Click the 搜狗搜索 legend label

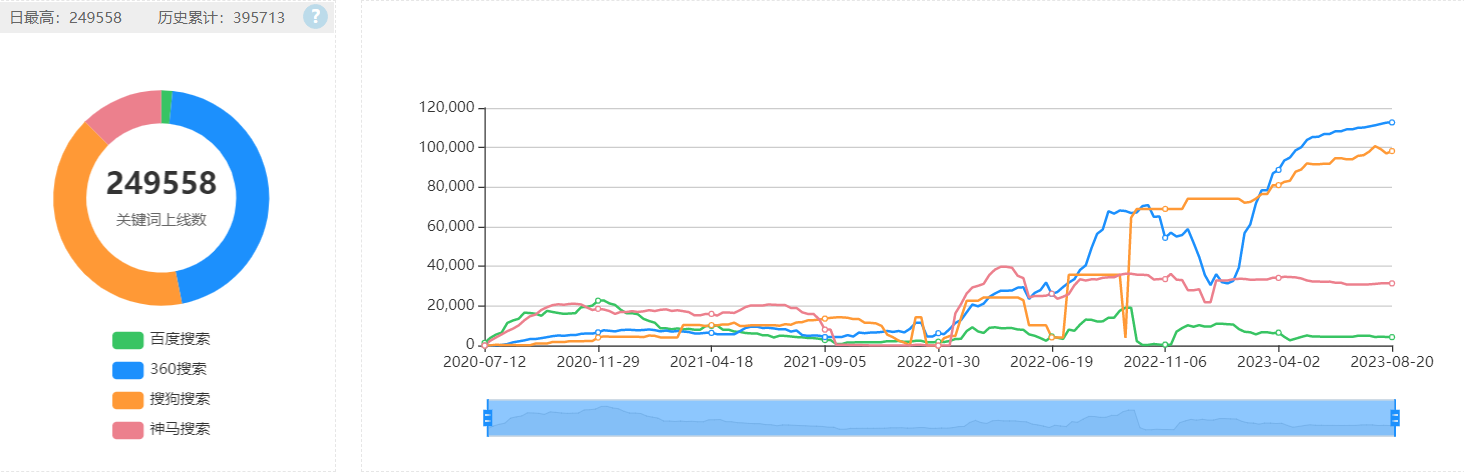[x=180, y=400]
